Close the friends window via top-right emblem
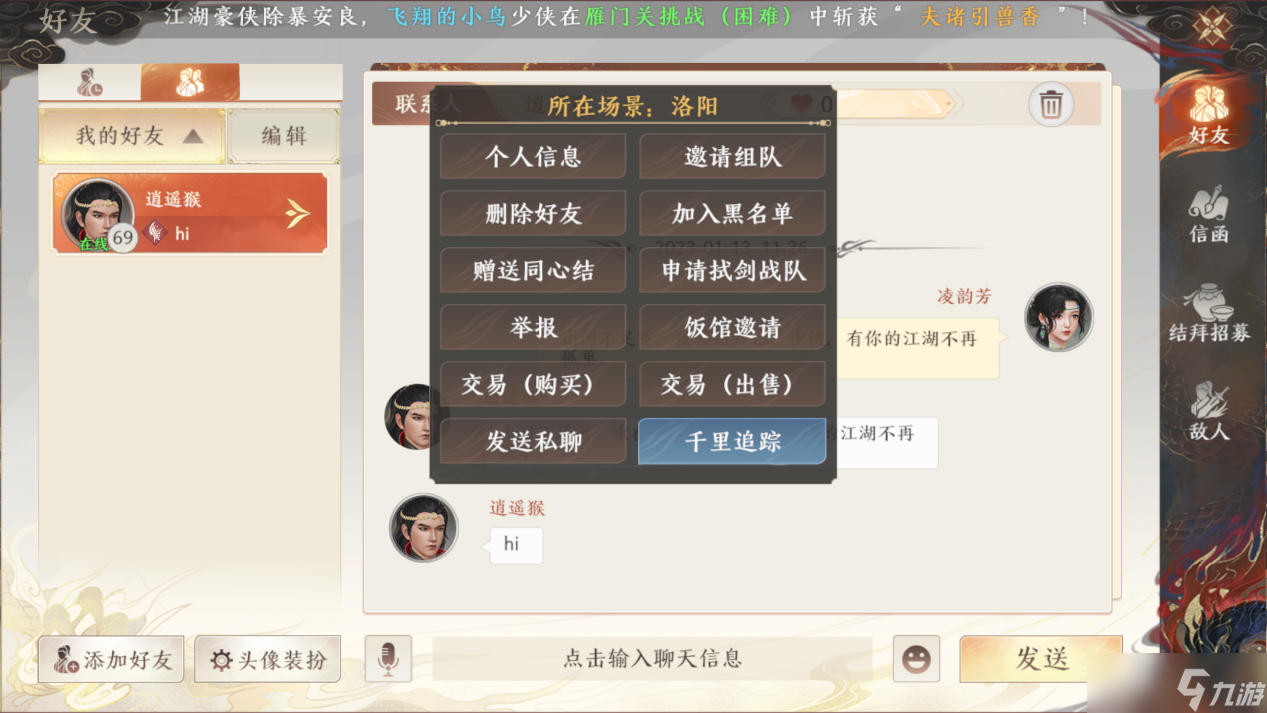Image resolution: width=1267 pixels, height=713 pixels. pyautogui.click(x=1213, y=26)
